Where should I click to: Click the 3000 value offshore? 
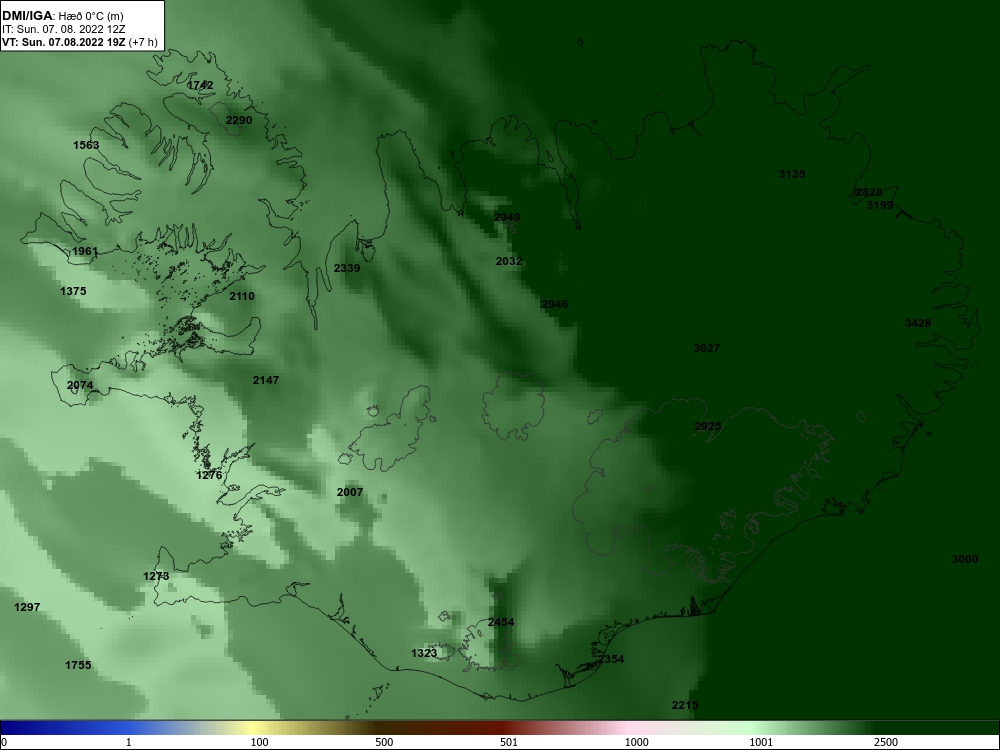pyautogui.click(x=965, y=559)
